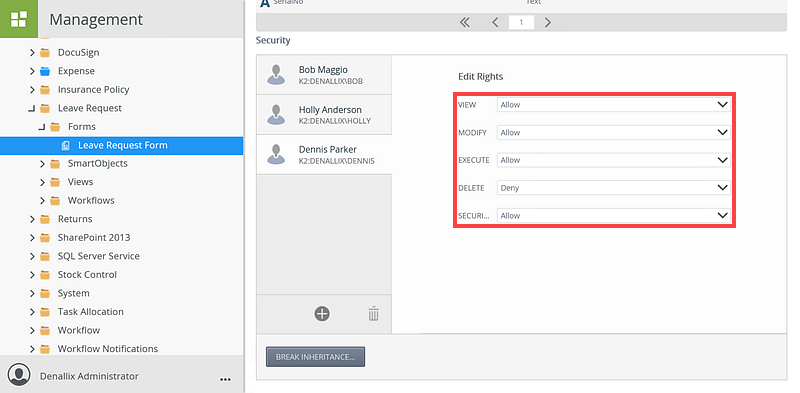Click the page number input field

click(x=521, y=22)
